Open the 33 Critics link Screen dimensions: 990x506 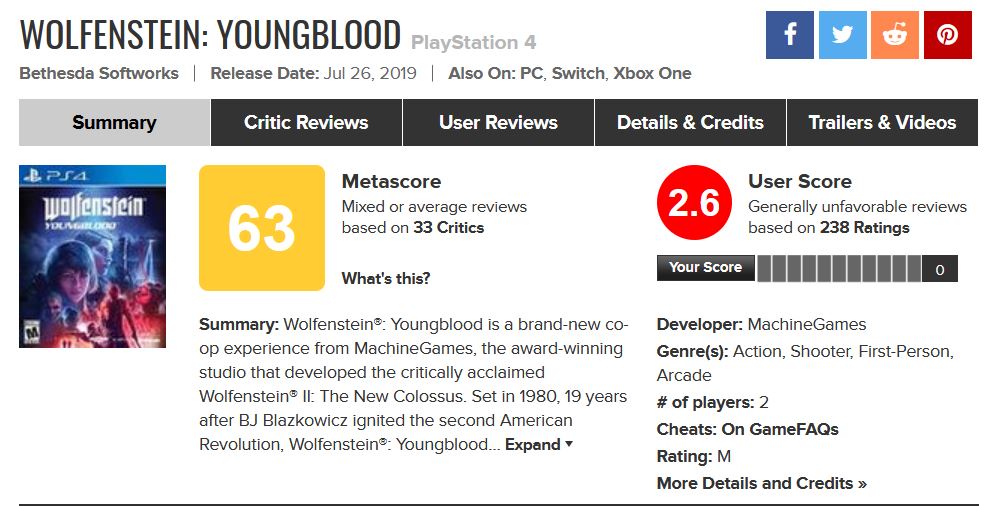point(448,228)
